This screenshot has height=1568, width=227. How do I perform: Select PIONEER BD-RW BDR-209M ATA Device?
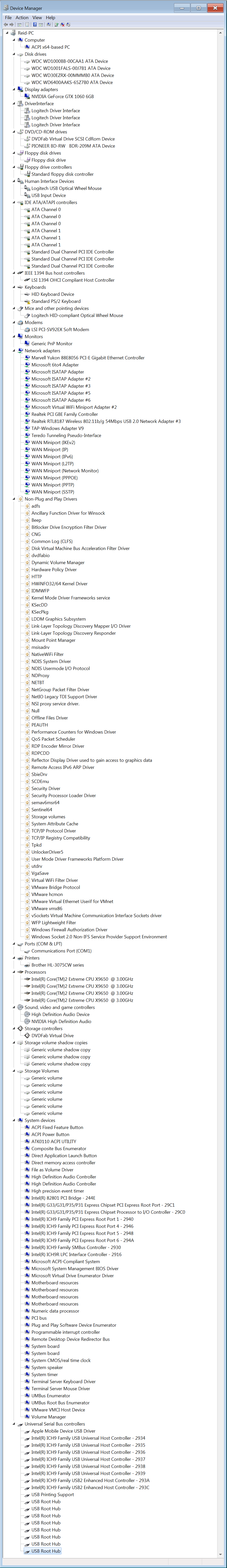click(73, 146)
